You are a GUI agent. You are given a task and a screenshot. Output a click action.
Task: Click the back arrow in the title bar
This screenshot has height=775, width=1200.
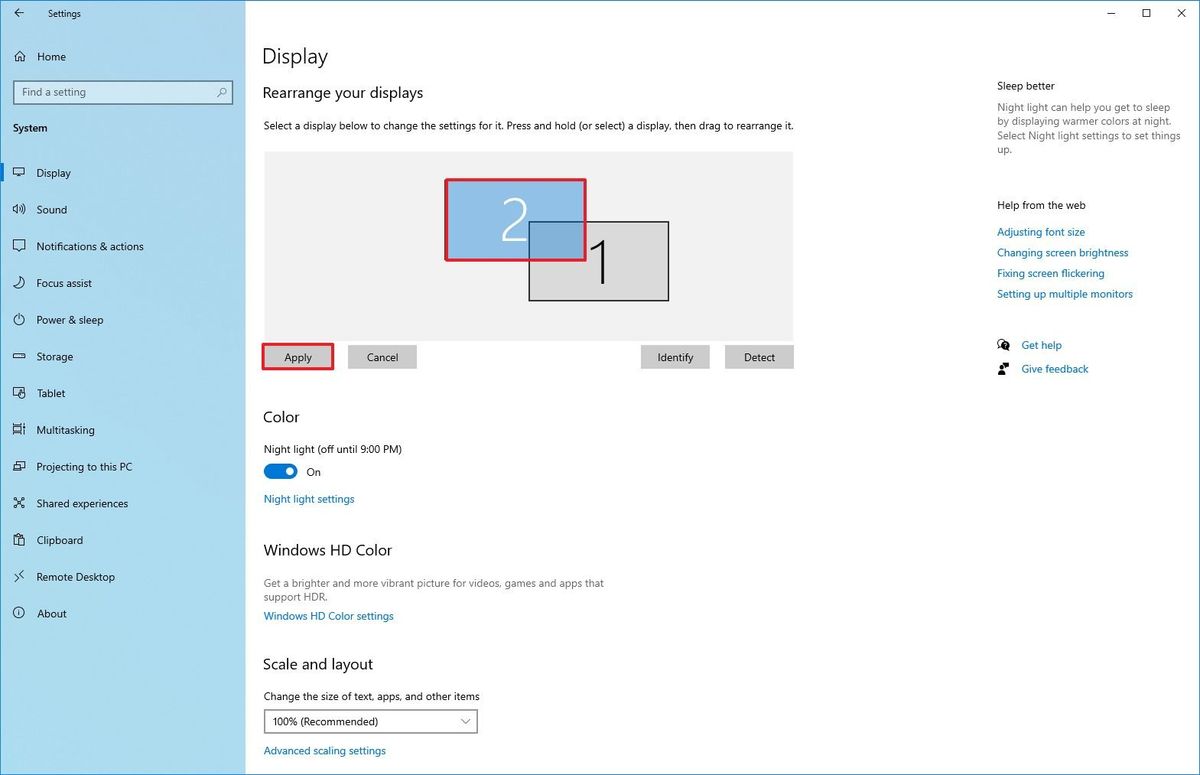[x=17, y=13]
